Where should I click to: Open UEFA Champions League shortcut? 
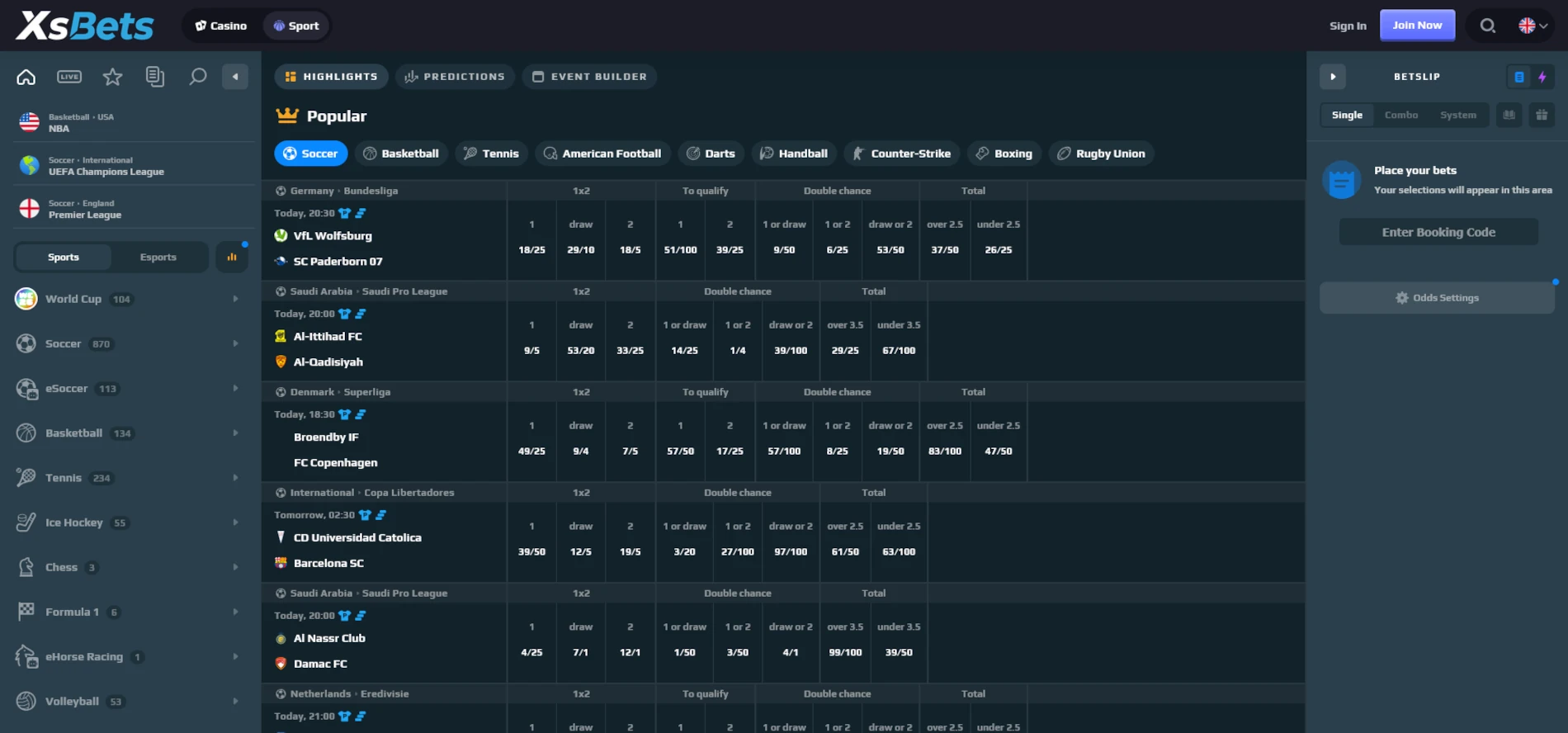[132, 166]
